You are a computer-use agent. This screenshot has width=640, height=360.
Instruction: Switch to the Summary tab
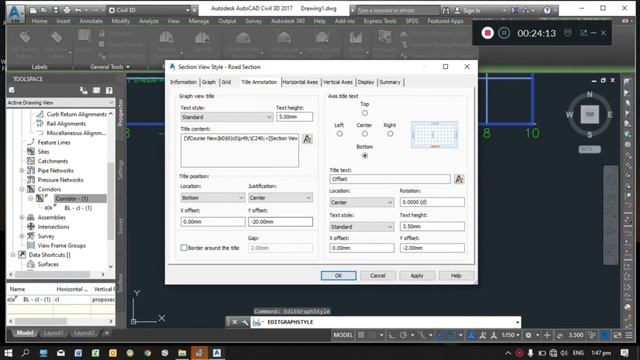click(390, 82)
